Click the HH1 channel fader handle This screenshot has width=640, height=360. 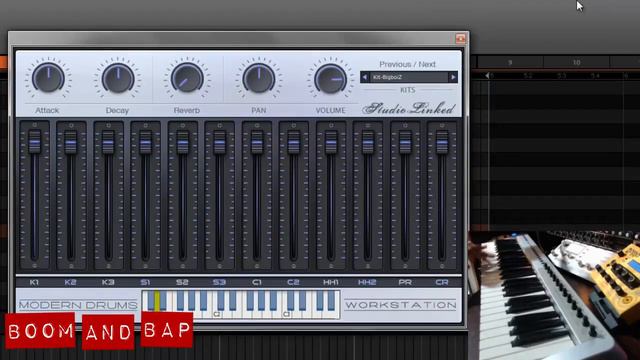click(331, 142)
